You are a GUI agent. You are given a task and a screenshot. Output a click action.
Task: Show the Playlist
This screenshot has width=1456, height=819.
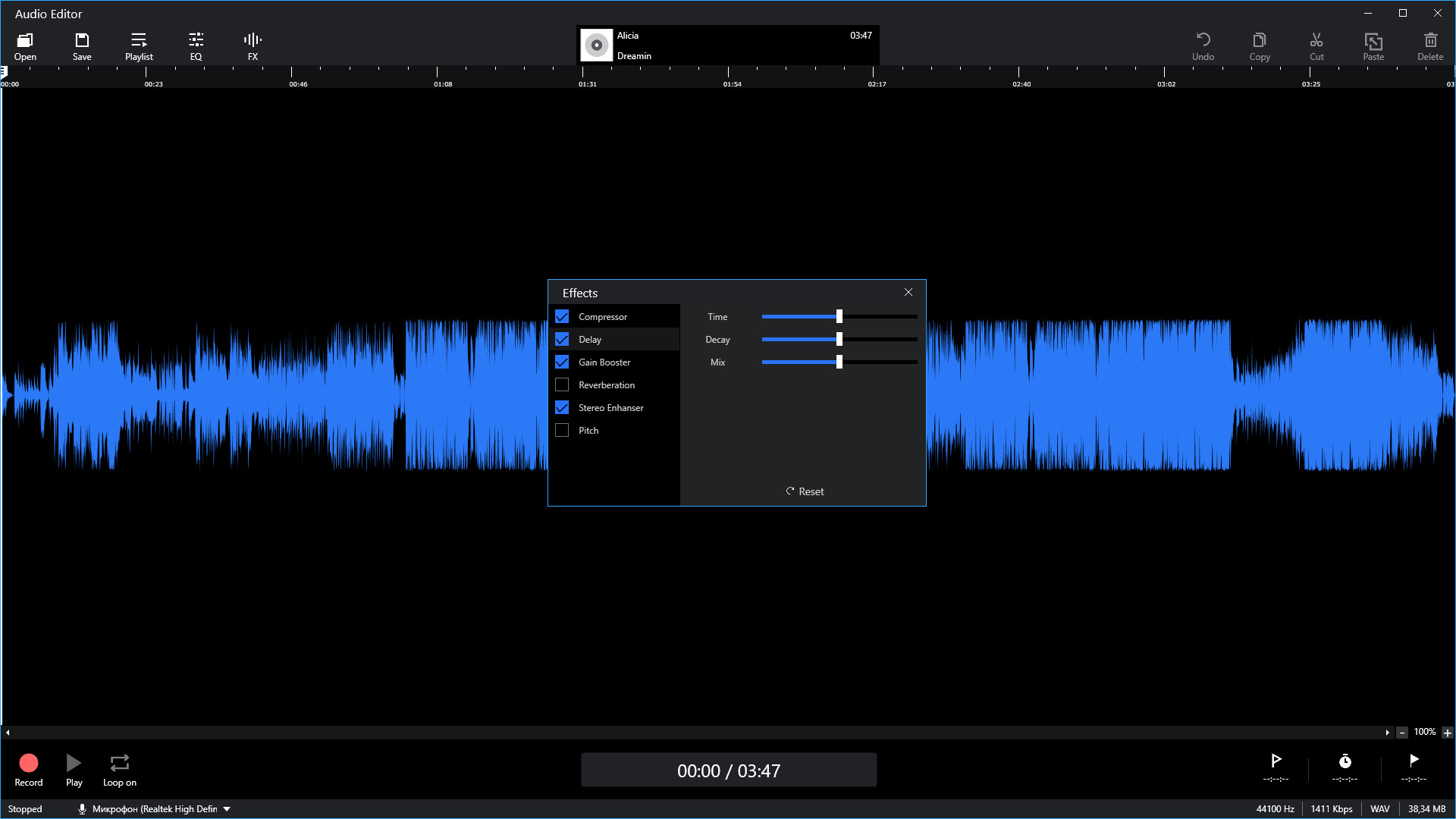[x=139, y=45]
